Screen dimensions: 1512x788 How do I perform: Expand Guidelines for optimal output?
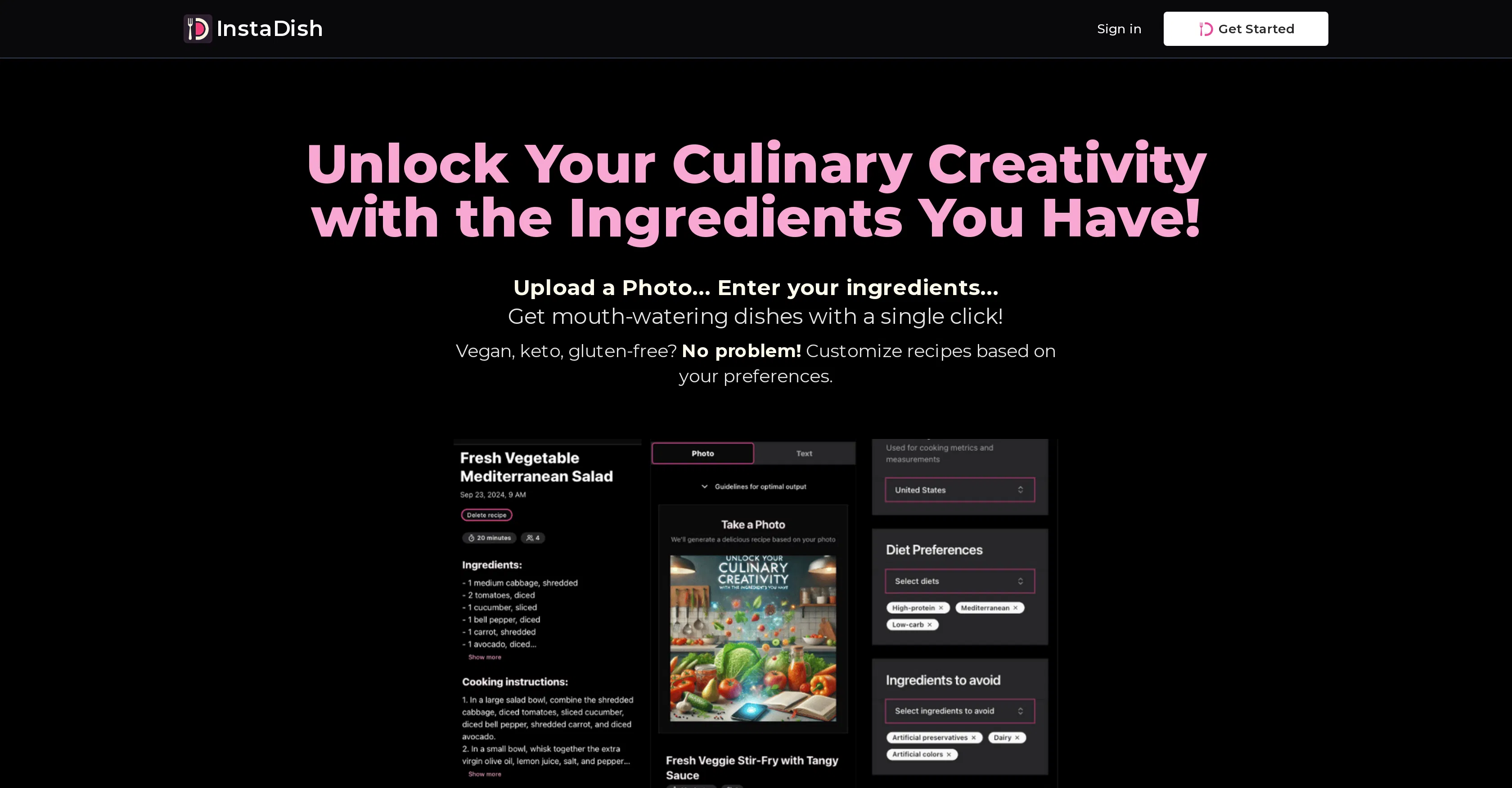(754, 486)
